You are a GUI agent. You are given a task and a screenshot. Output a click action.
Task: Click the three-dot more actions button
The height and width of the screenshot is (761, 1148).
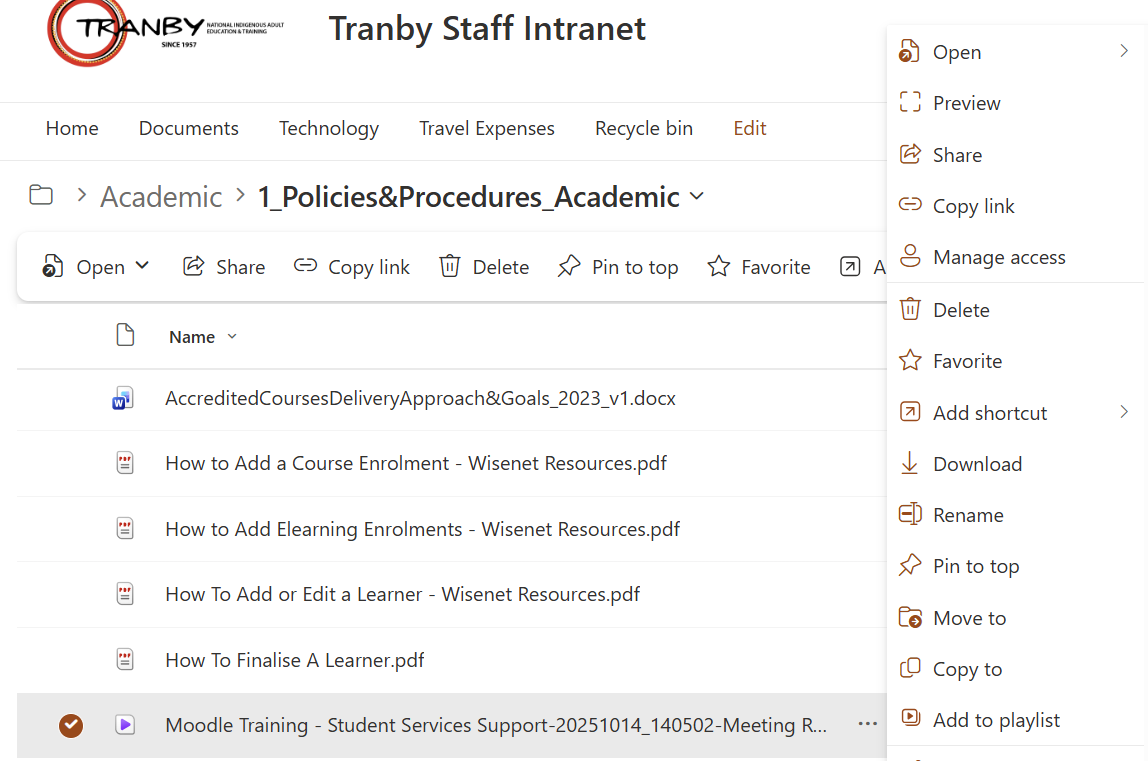tap(867, 725)
